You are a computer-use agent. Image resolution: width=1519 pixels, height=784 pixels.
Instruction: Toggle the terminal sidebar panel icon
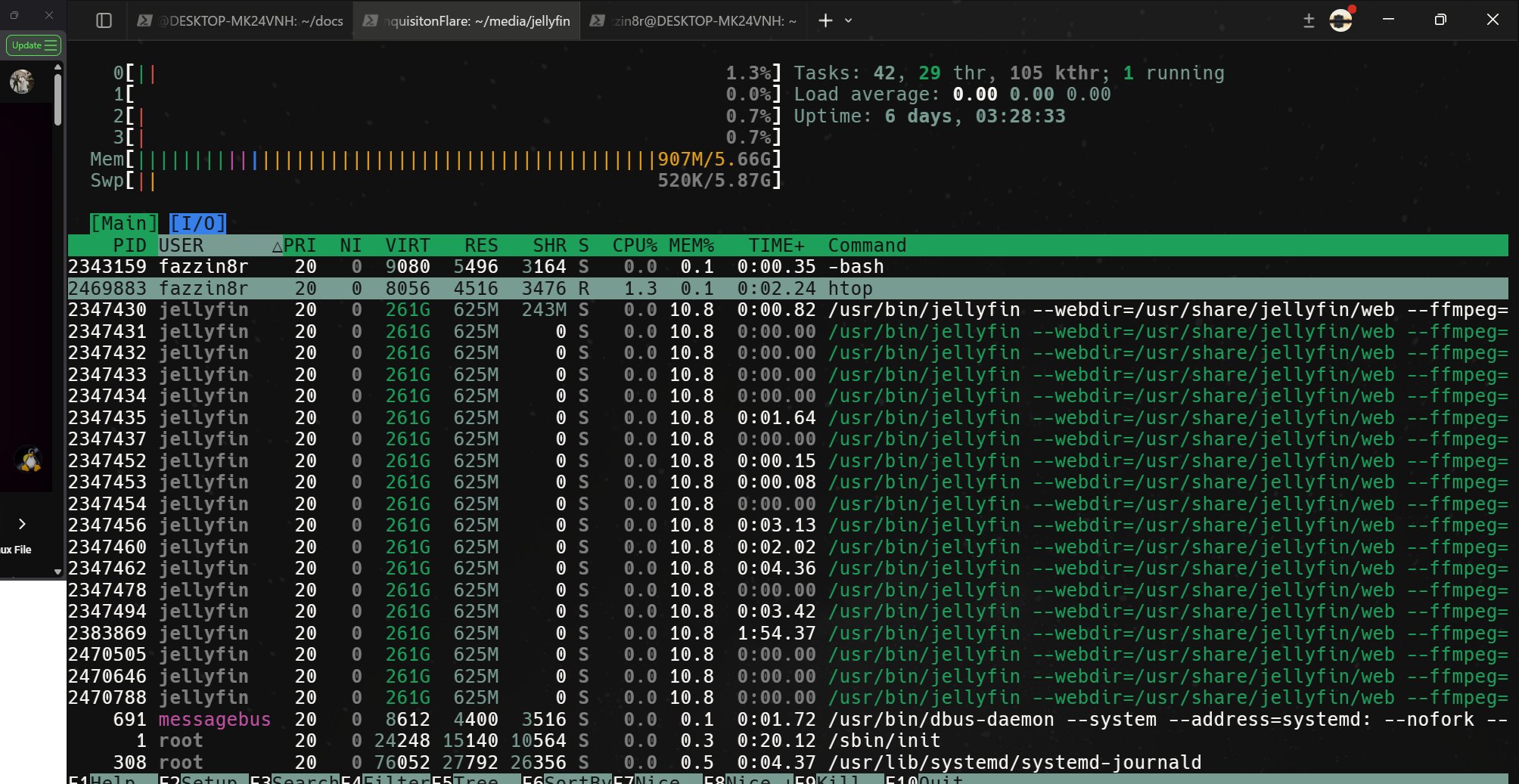[x=104, y=20]
